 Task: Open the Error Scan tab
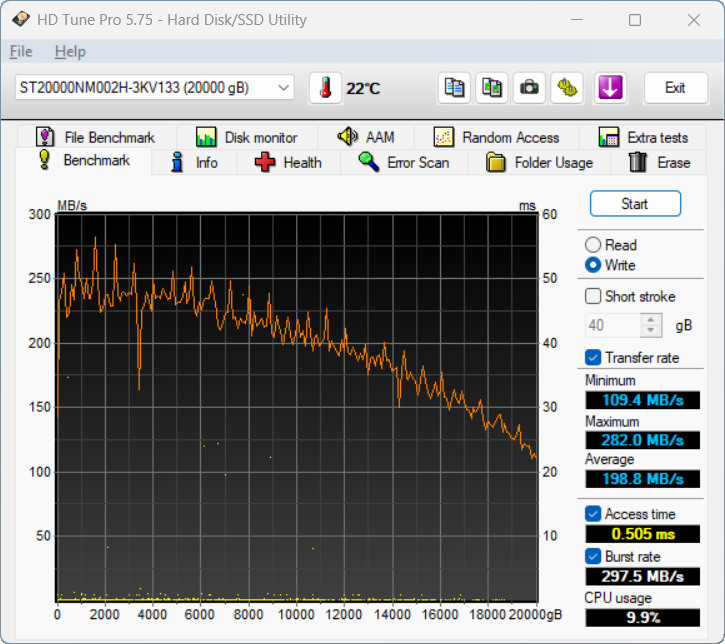pyautogui.click(x=404, y=162)
